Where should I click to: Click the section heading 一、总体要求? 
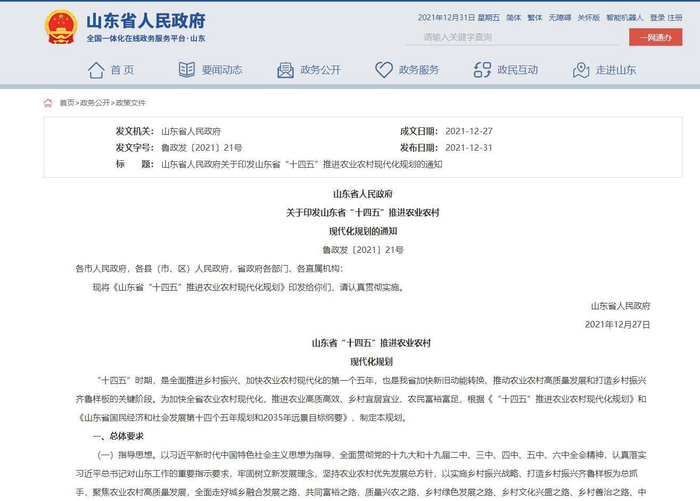[118, 436]
